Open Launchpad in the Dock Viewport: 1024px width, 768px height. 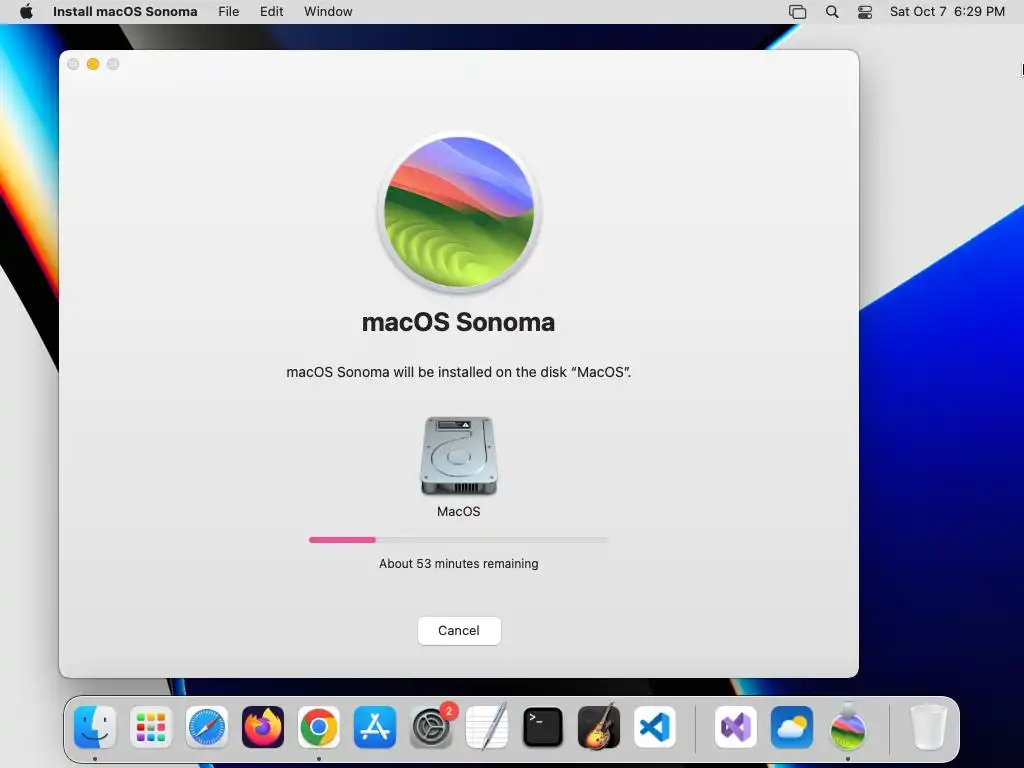(x=151, y=727)
